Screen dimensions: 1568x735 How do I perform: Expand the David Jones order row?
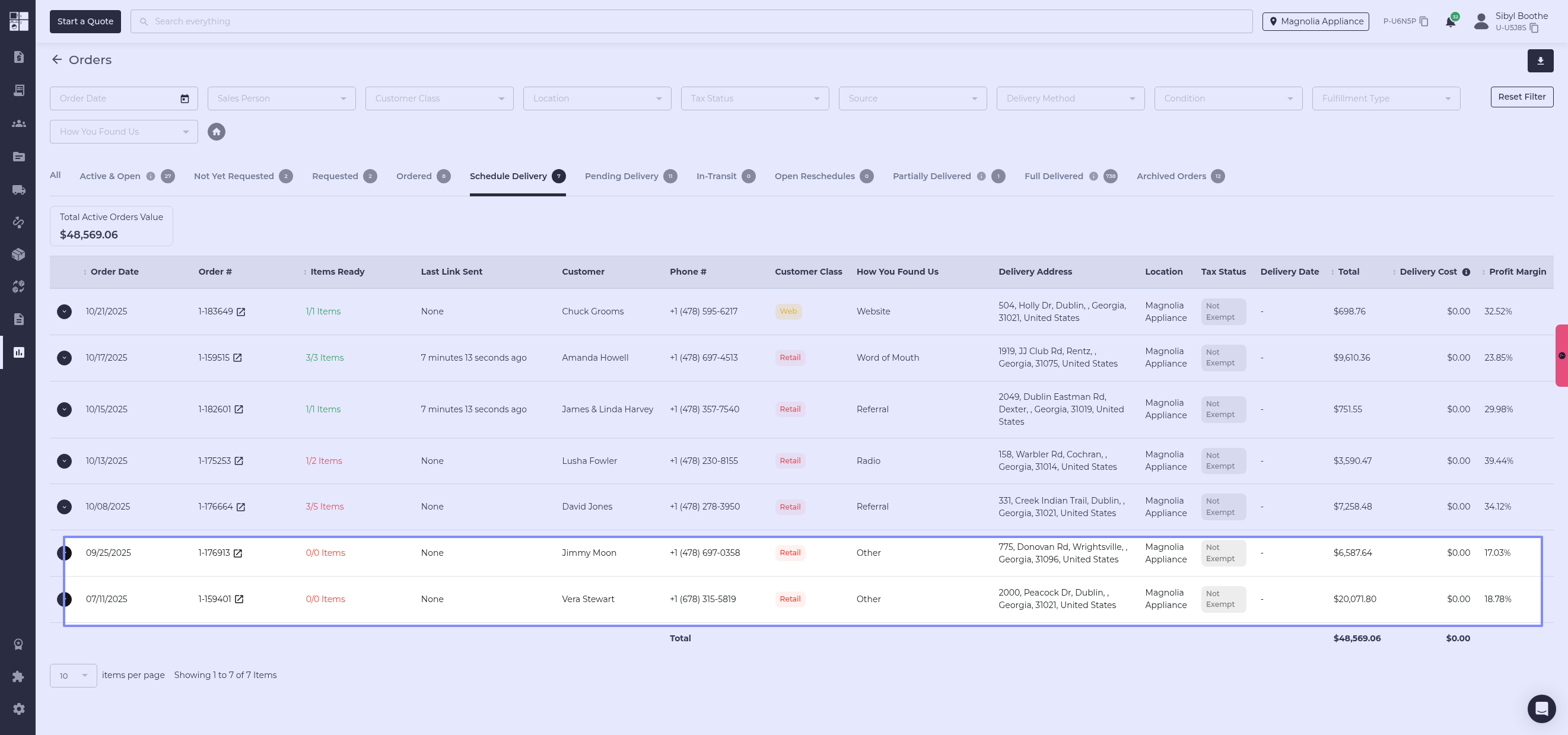click(x=65, y=507)
